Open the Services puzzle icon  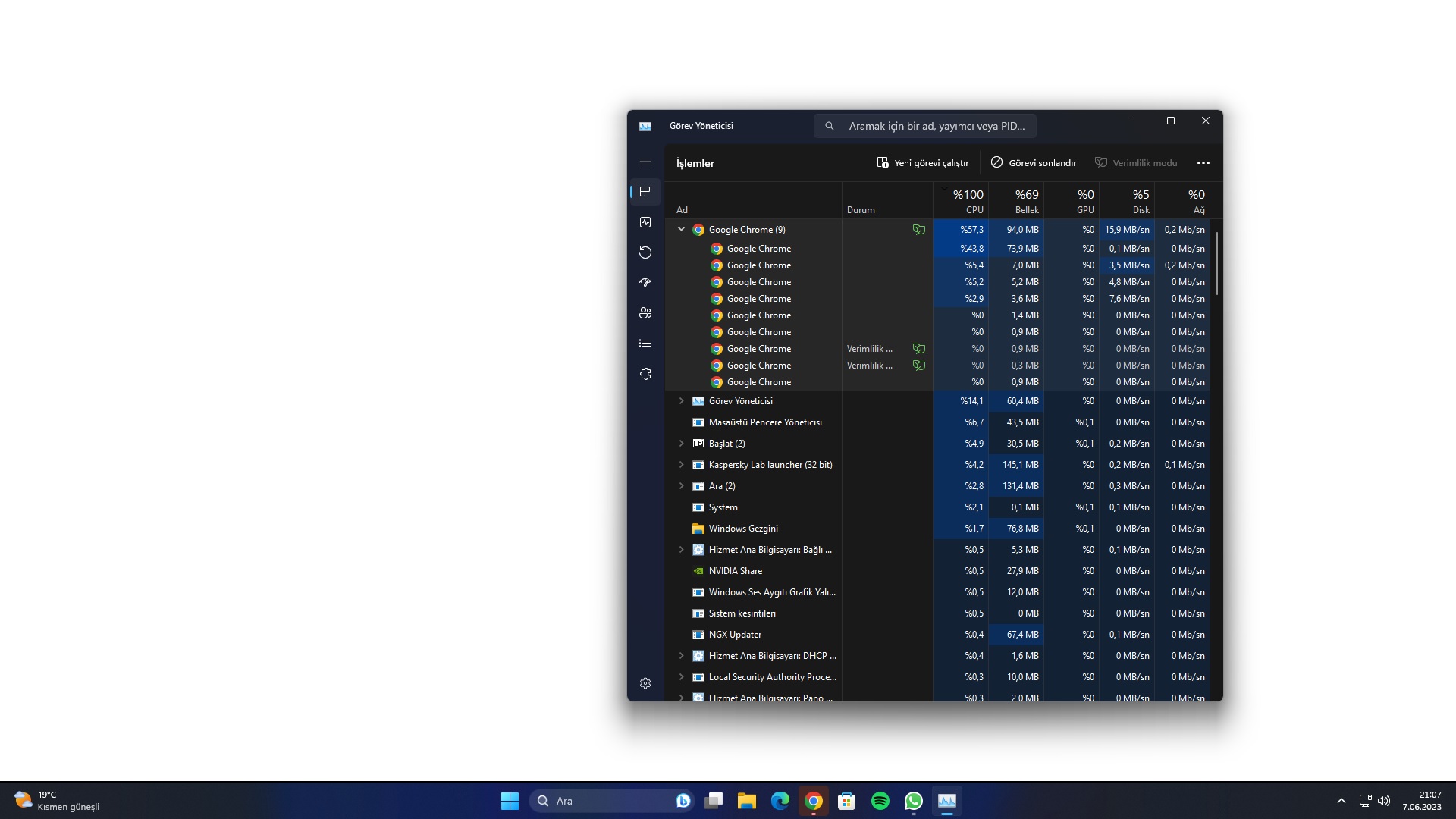point(645,374)
